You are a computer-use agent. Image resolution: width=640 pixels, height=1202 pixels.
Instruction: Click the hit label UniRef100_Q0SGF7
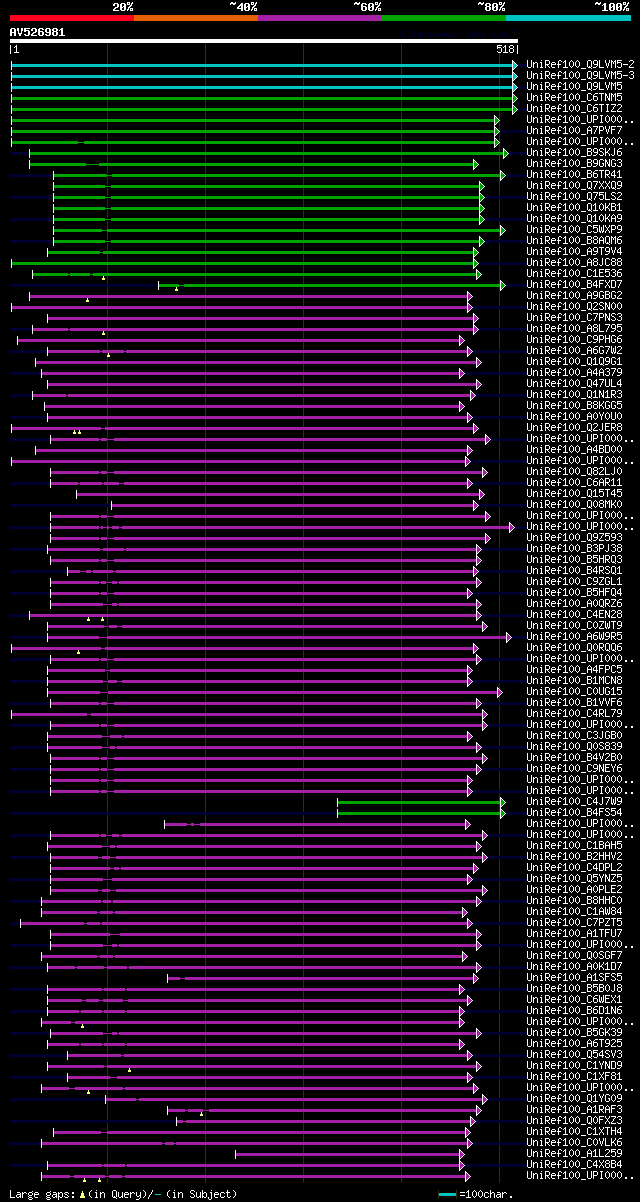pyautogui.click(x=575, y=955)
